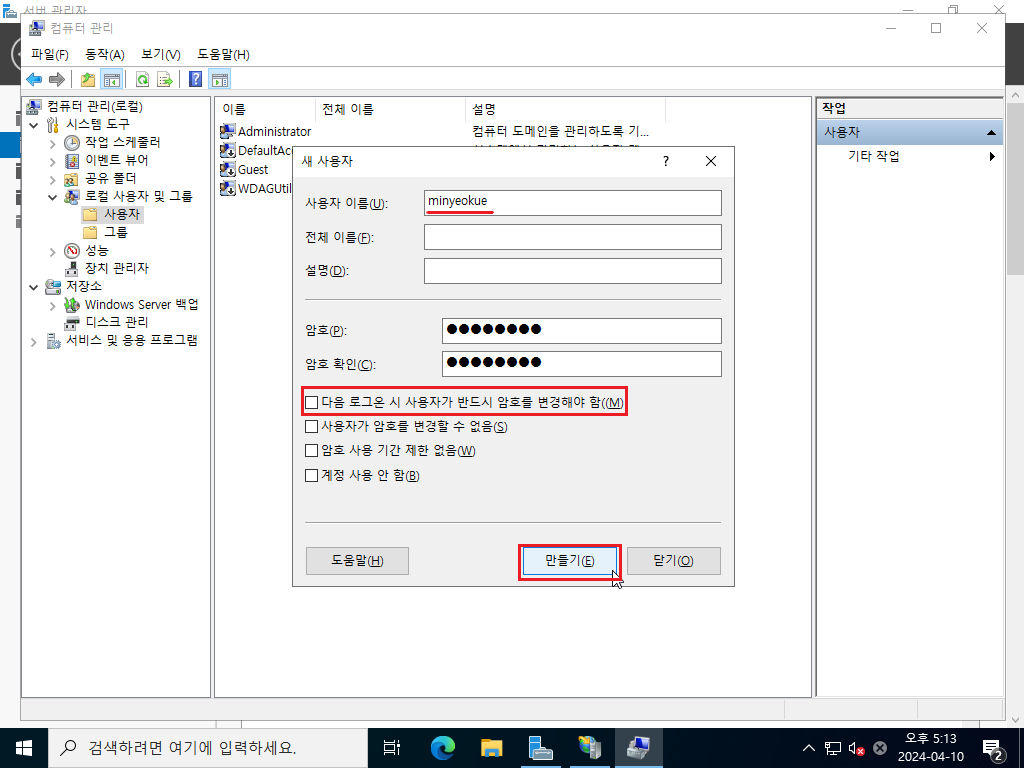Expand the 공유 폴더 node
Viewport: 1024px width, 768px height.
coord(53,179)
